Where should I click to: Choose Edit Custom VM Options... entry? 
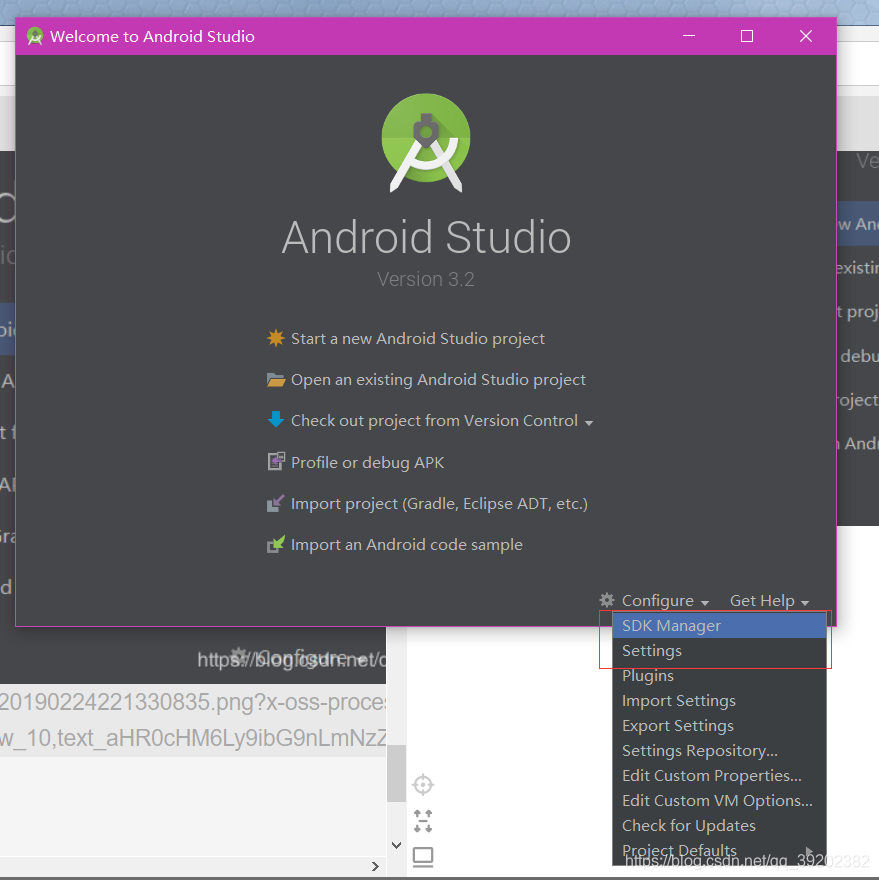719,800
